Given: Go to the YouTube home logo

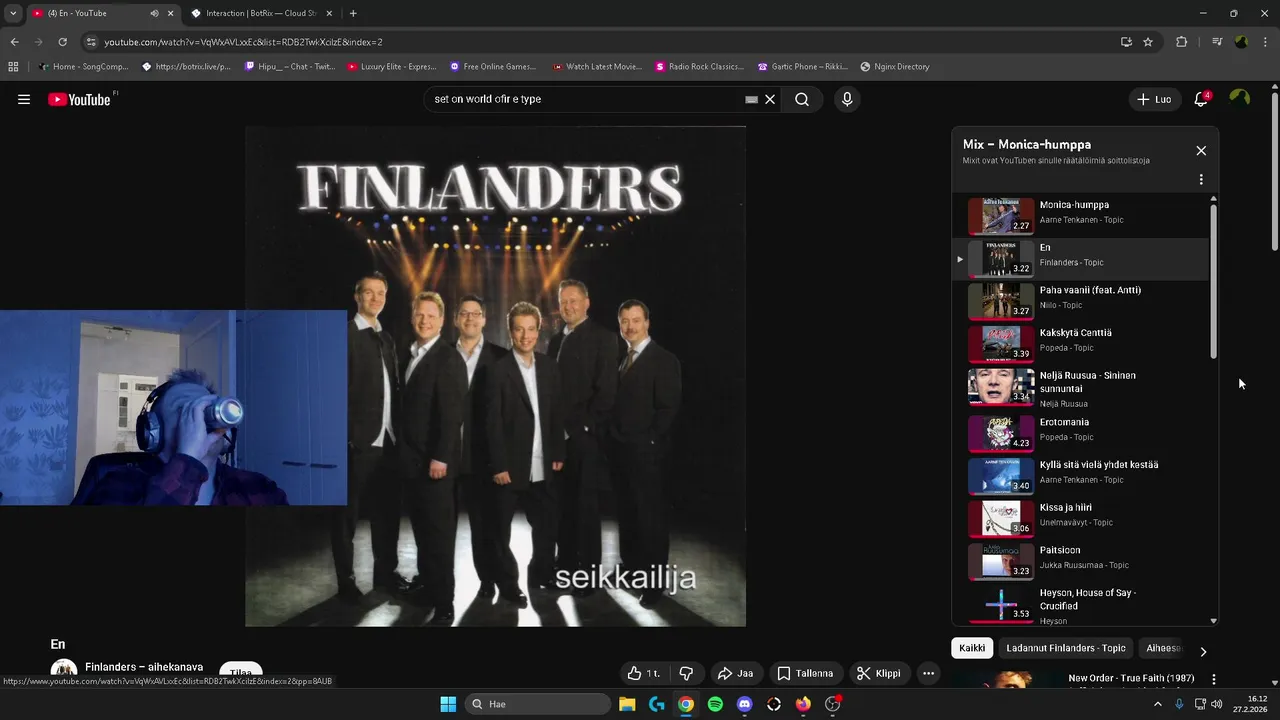Looking at the screenshot, I should [80, 99].
